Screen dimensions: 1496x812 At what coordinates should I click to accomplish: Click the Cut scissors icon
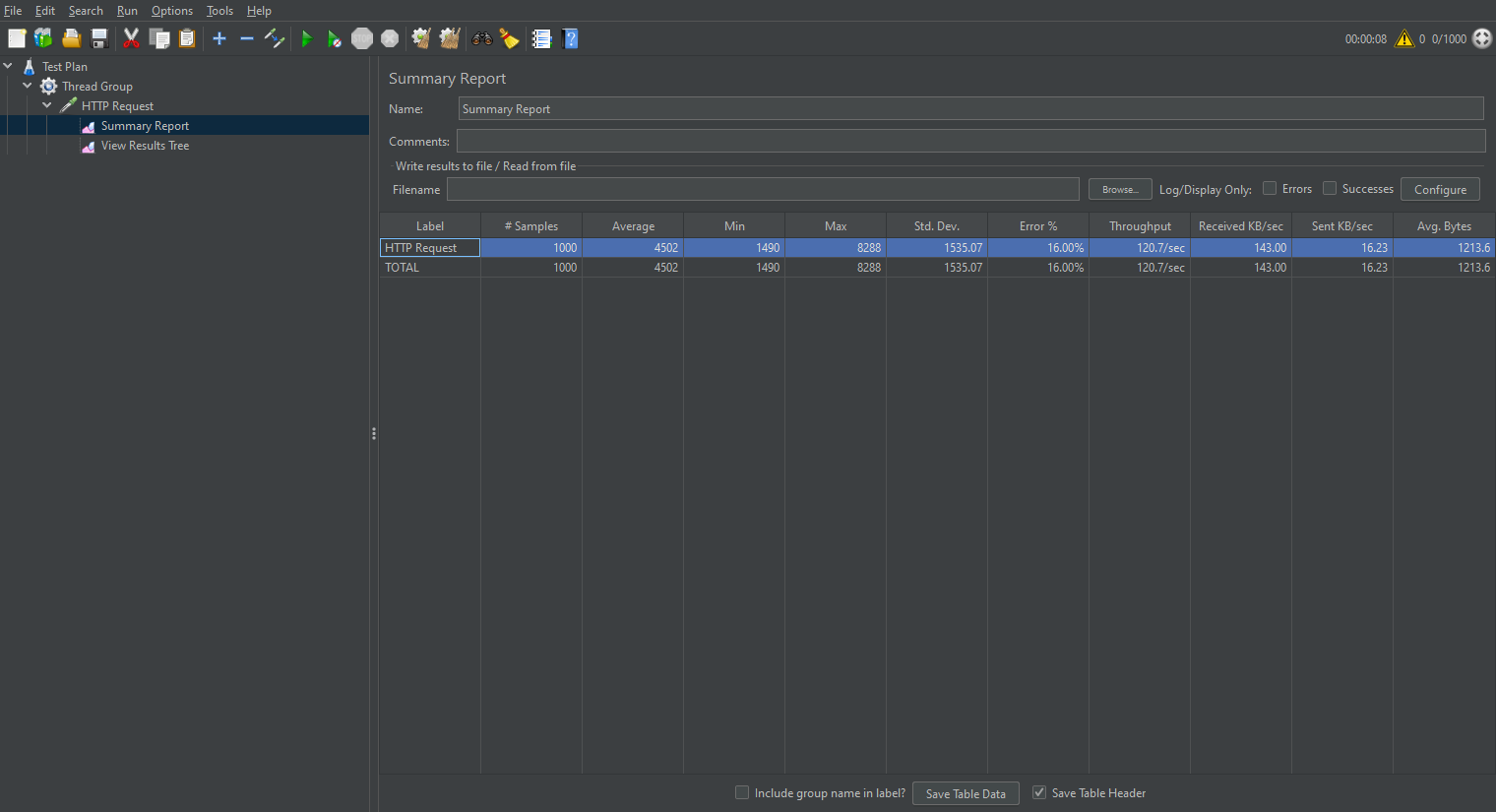(131, 38)
